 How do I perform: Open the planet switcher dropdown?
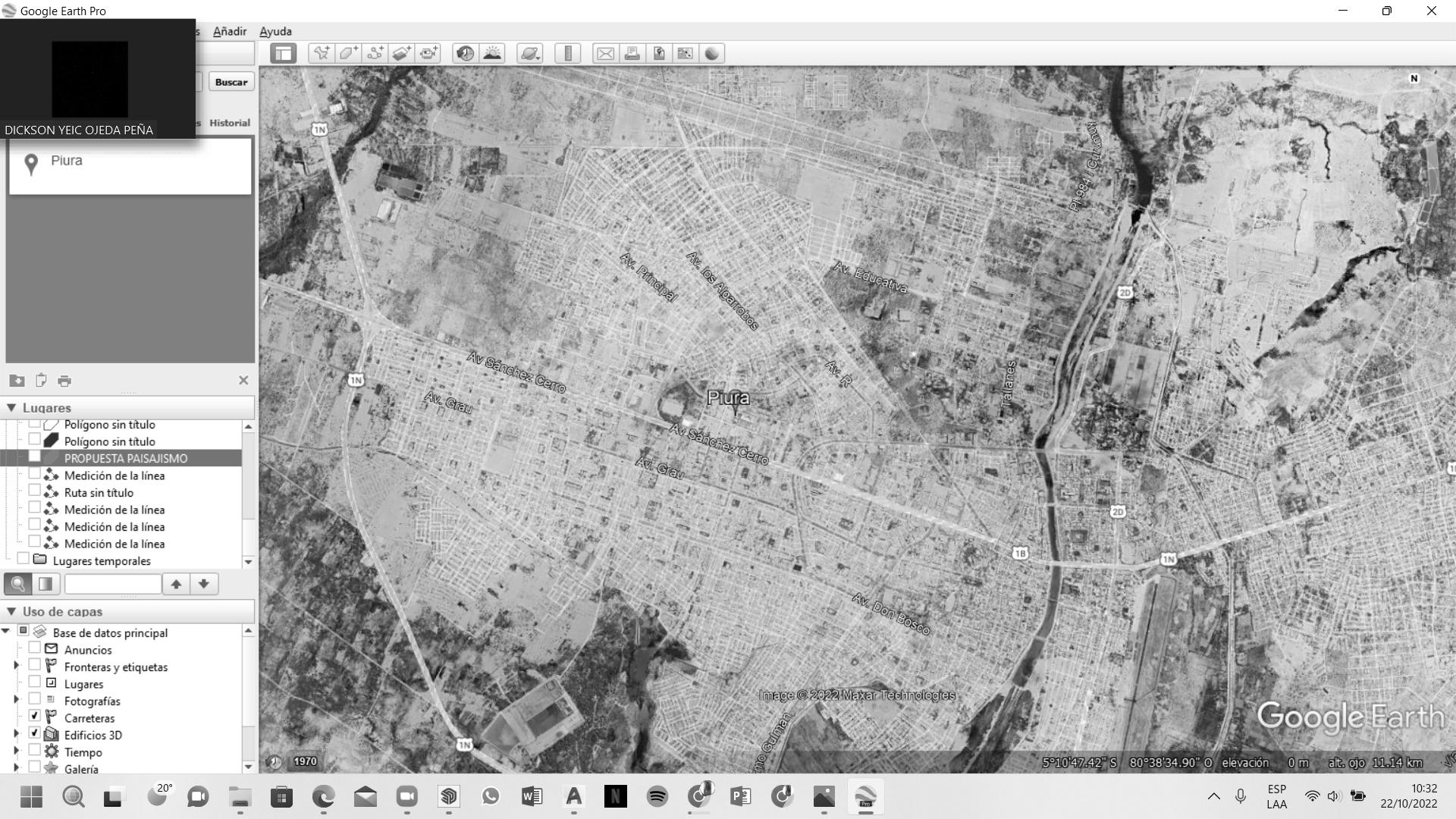(x=529, y=53)
